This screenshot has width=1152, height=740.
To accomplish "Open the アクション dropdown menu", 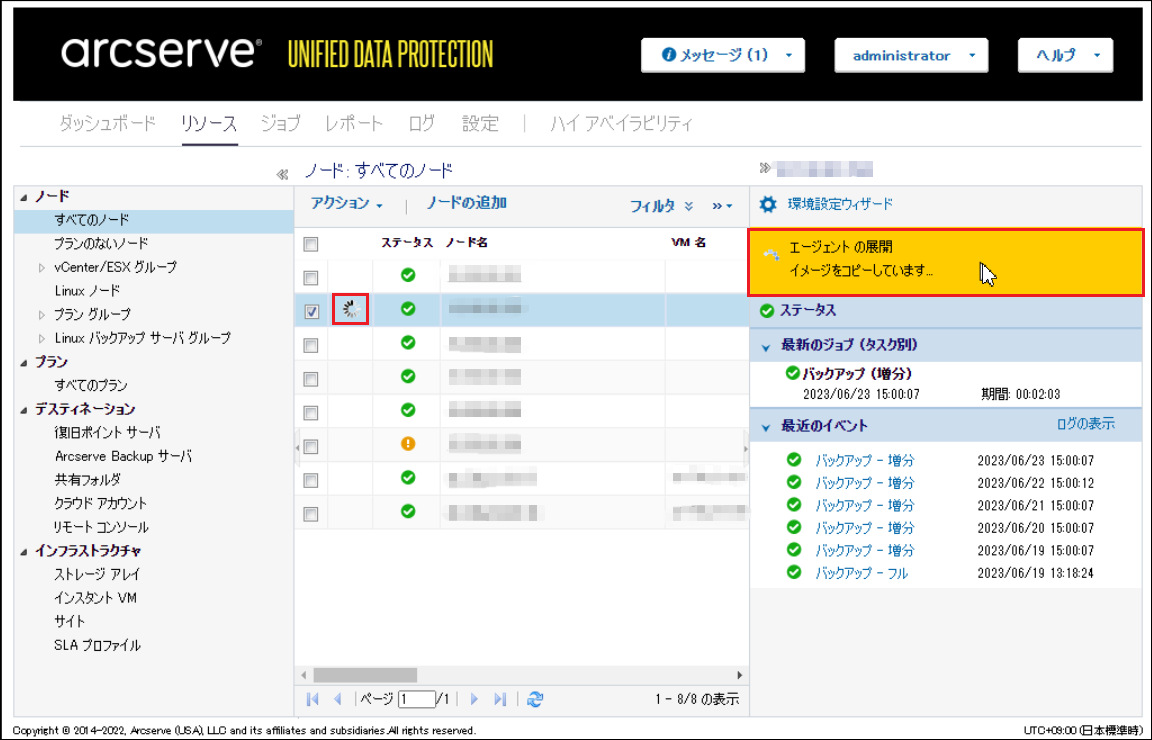I will coord(346,204).
